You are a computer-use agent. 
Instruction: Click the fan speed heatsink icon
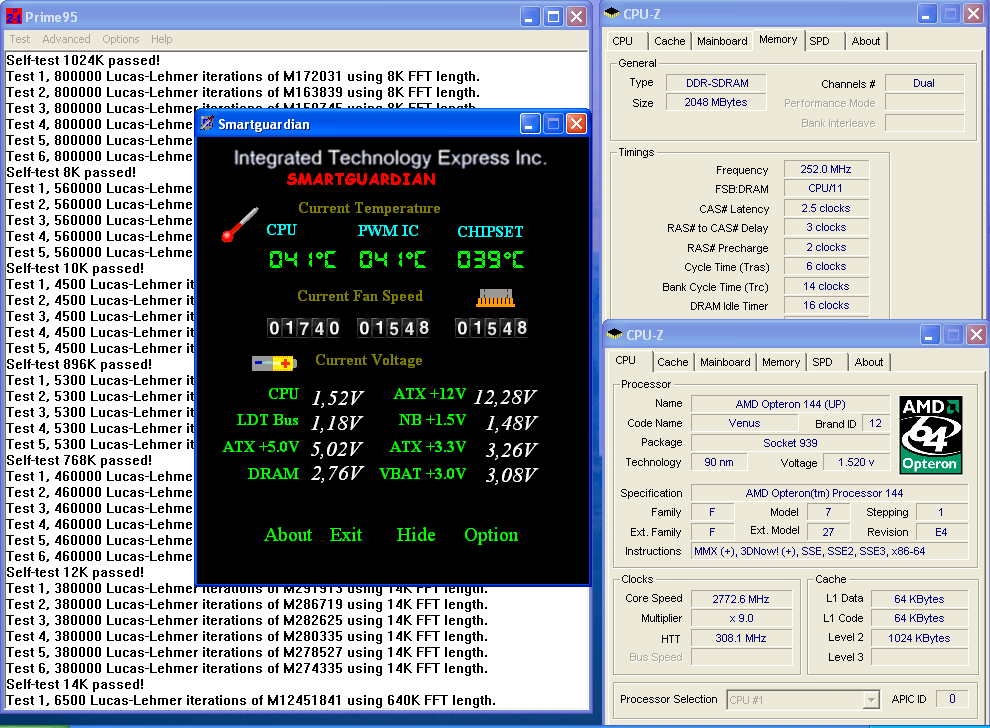(494, 297)
